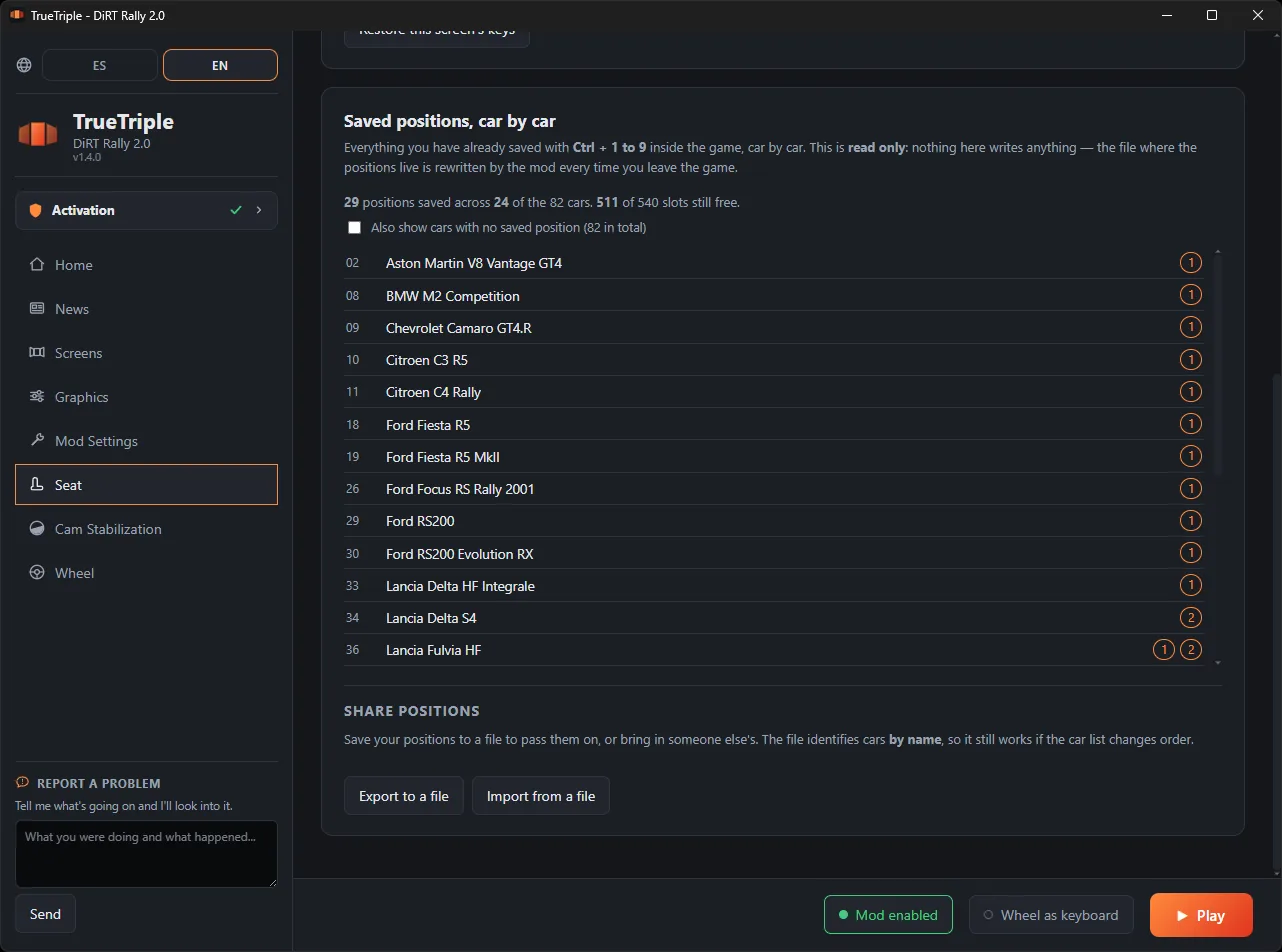Click the Aston Martin V8 Vantage GT4 name
The image size is (1282, 952).
[x=474, y=263]
